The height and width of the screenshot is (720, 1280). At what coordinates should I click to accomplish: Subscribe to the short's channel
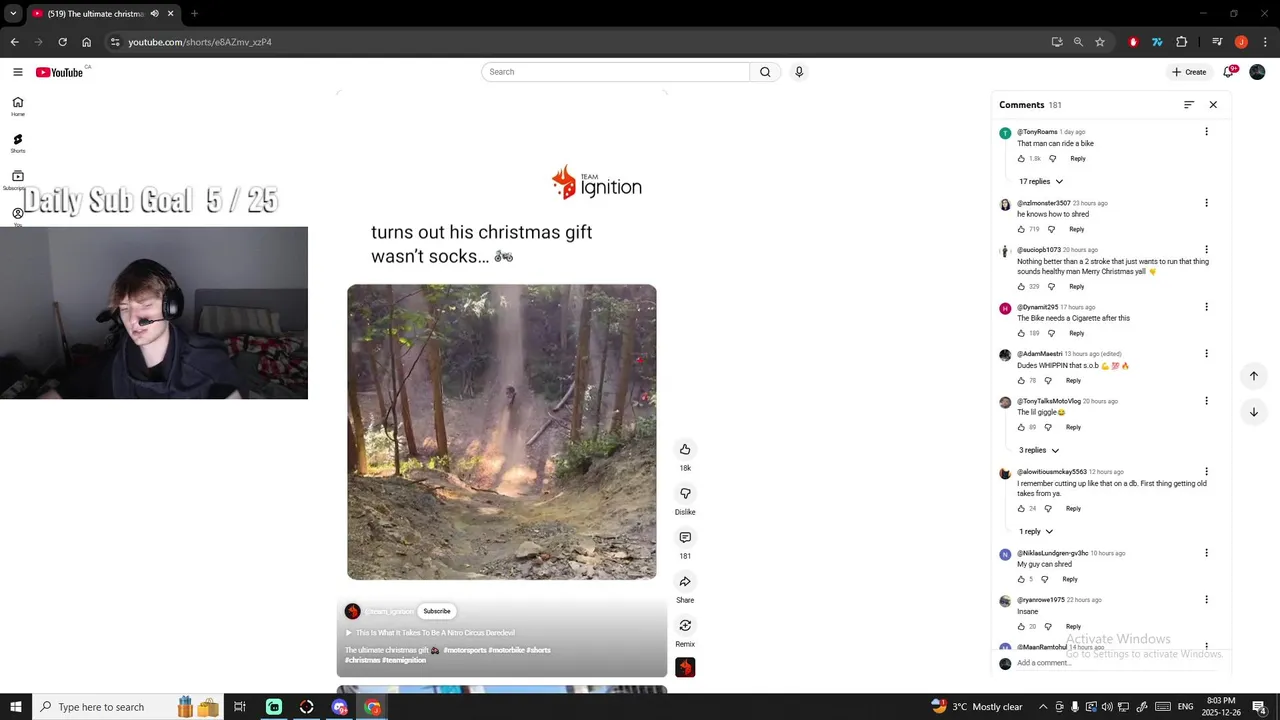pyautogui.click(x=437, y=611)
